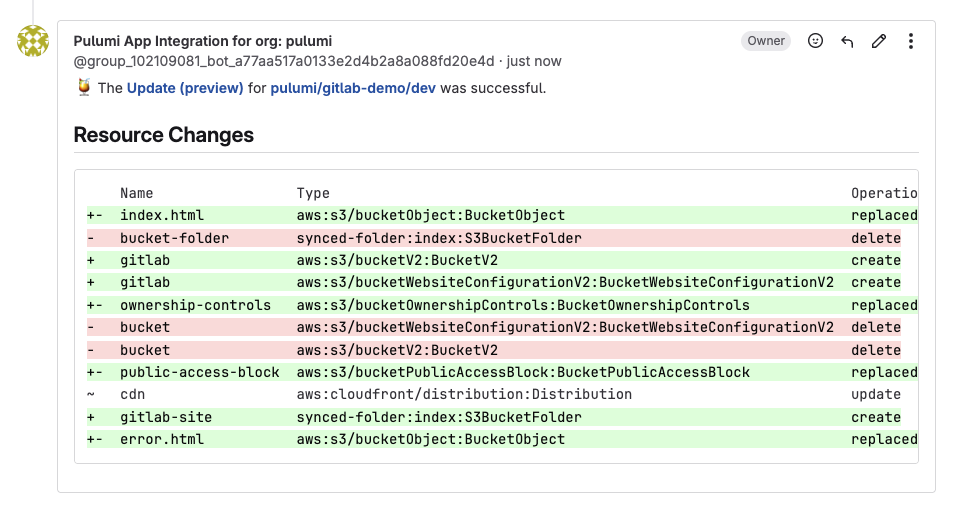The width and height of the screenshot is (953, 506).
Task: Click the Resource Changes heading
Action: (163, 134)
